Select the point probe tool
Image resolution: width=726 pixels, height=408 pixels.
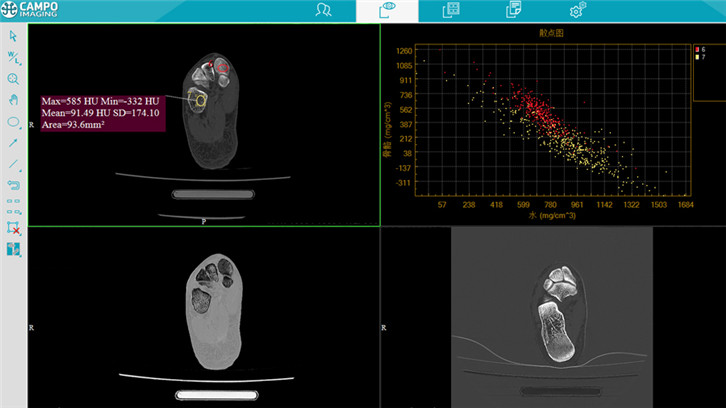pyautogui.click(x=13, y=142)
